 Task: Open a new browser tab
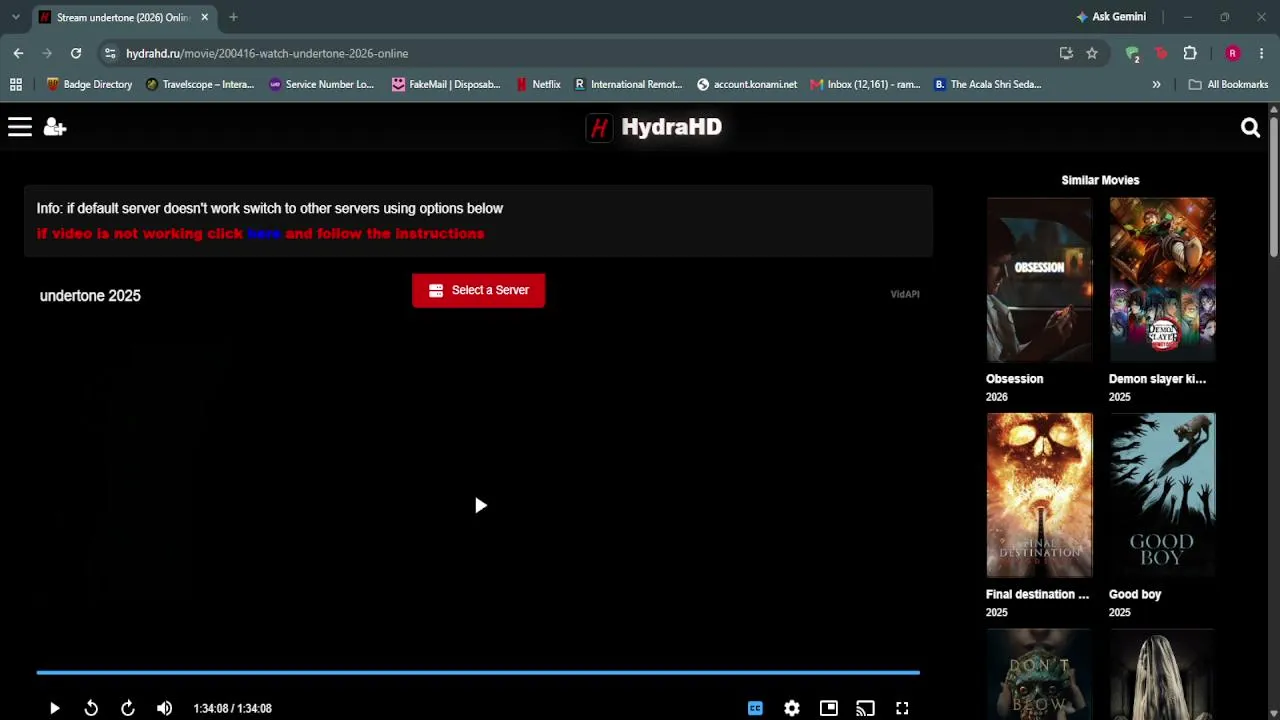pos(233,17)
